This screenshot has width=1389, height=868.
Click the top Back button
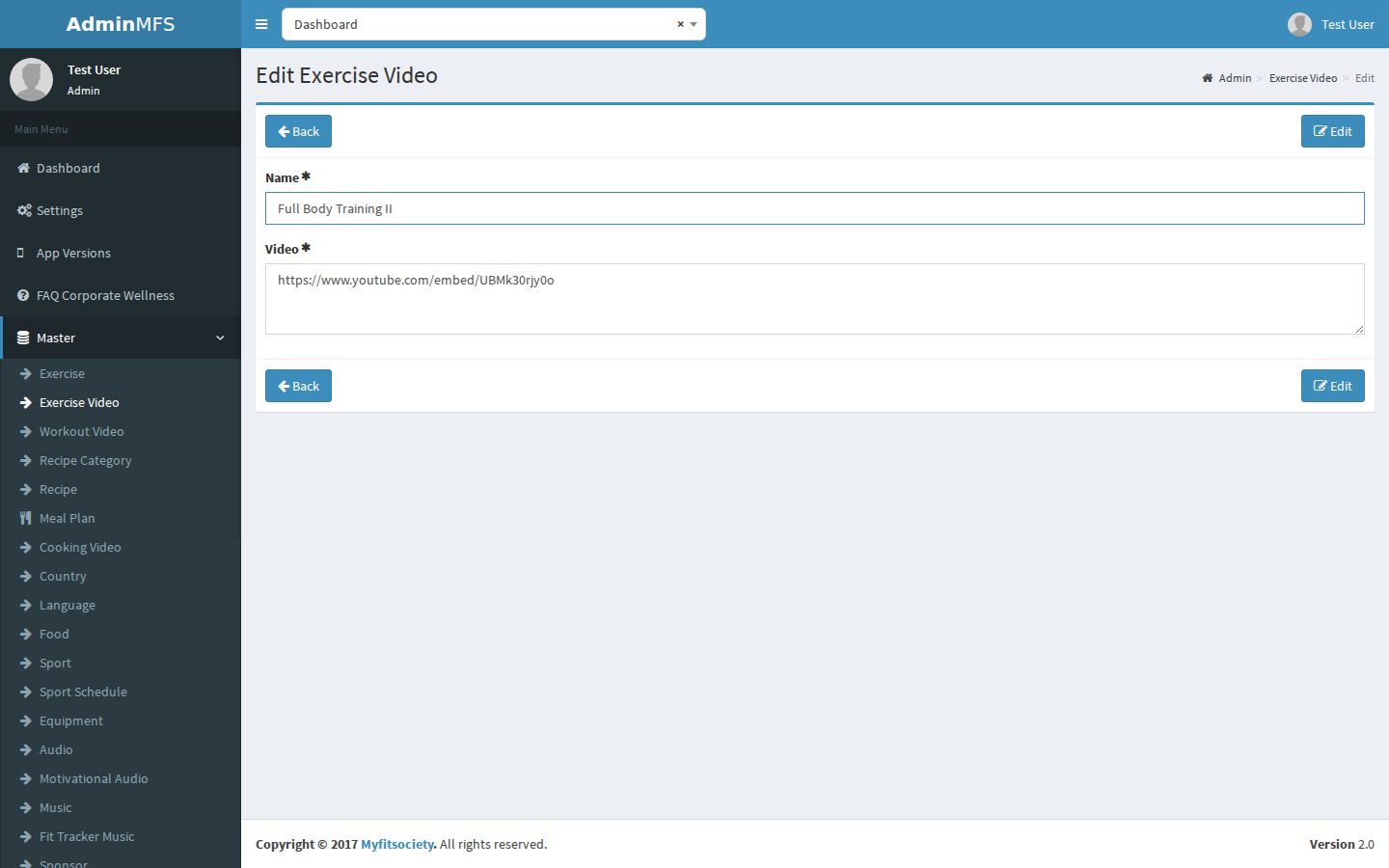point(298,131)
